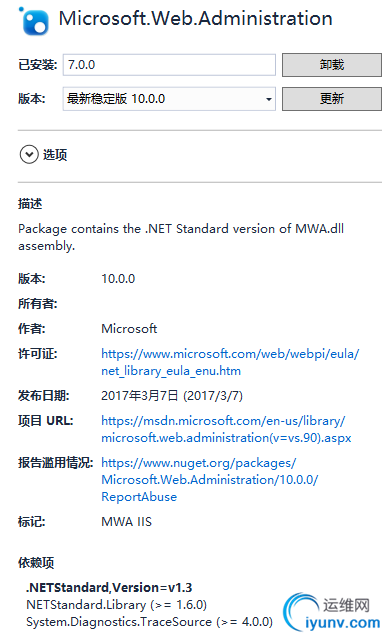Click the iyunv.com watermark logo

[332, 613]
